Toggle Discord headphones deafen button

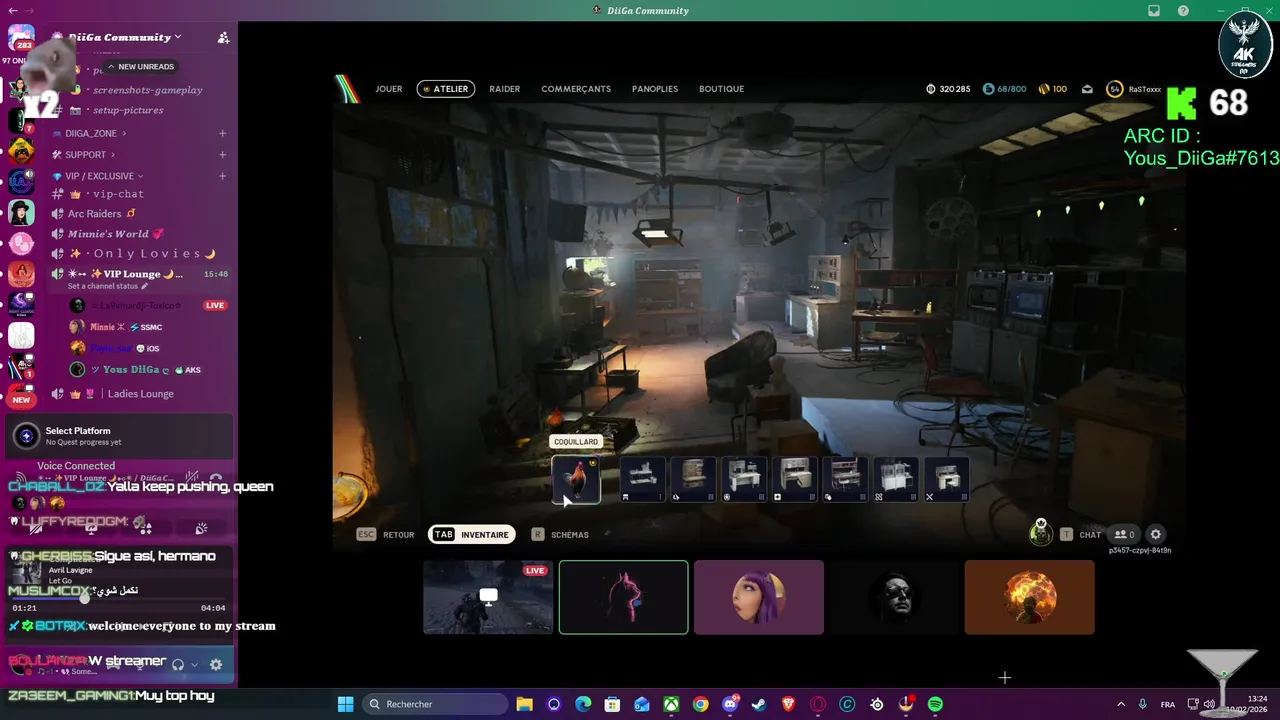click(178, 664)
